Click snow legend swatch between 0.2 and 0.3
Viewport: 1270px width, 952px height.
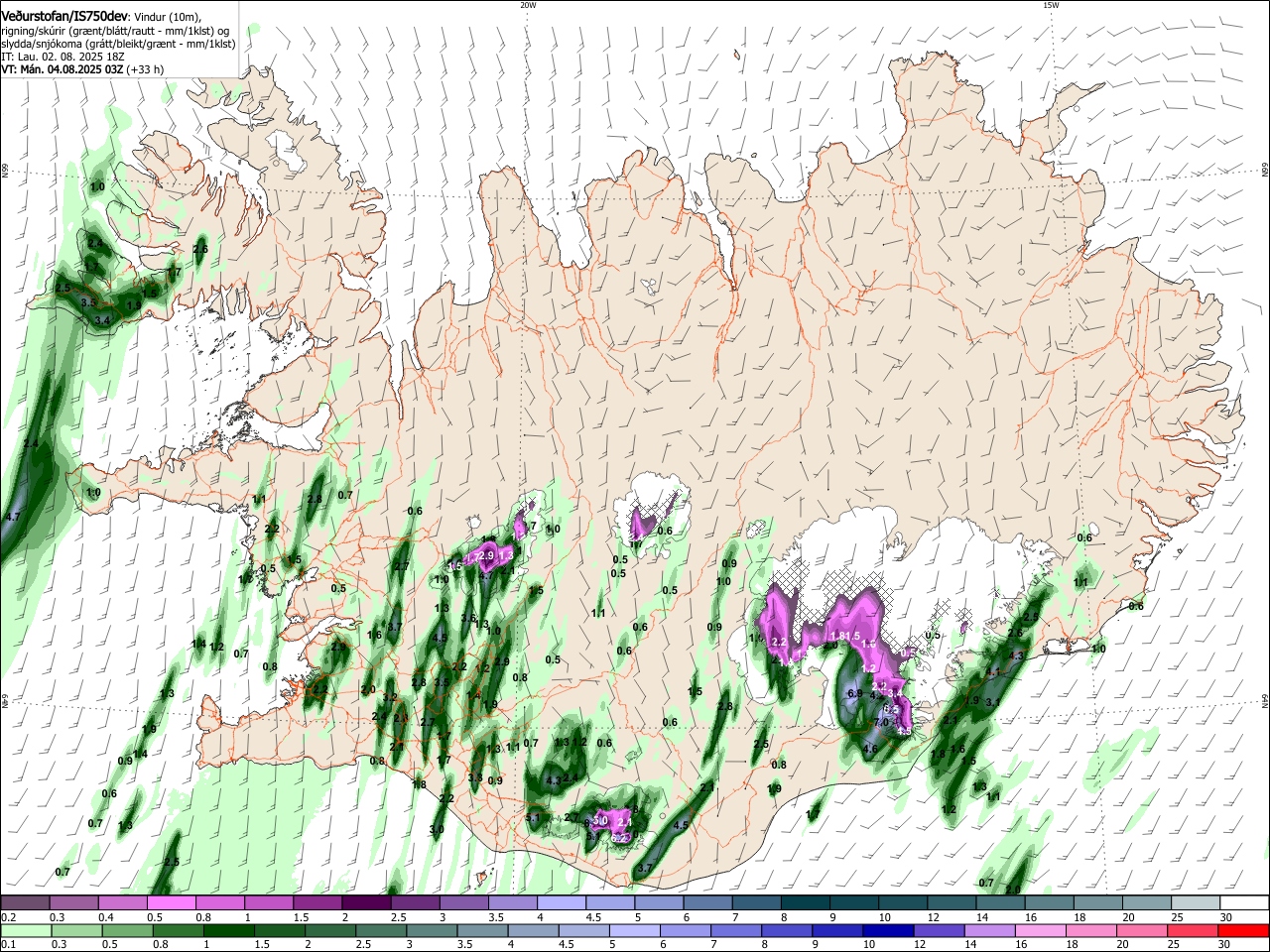[24, 902]
